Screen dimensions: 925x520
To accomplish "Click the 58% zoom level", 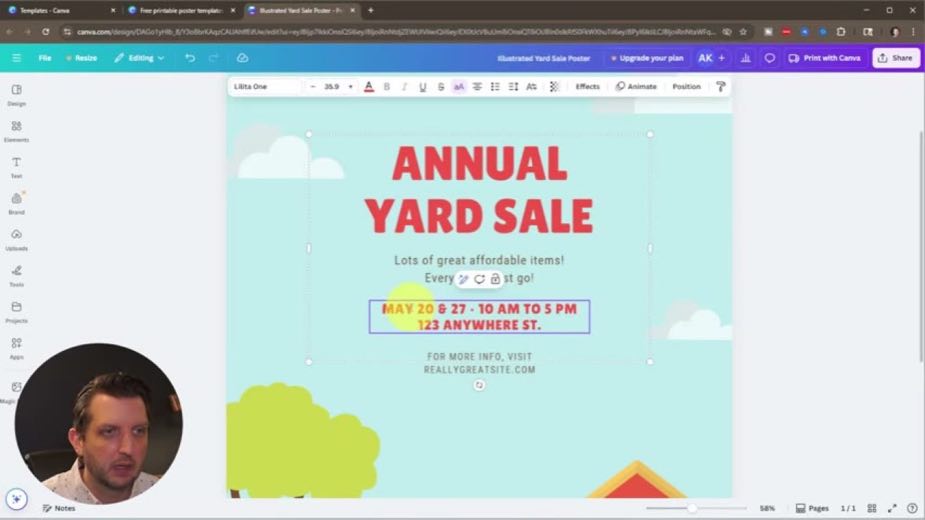I will coord(767,508).
